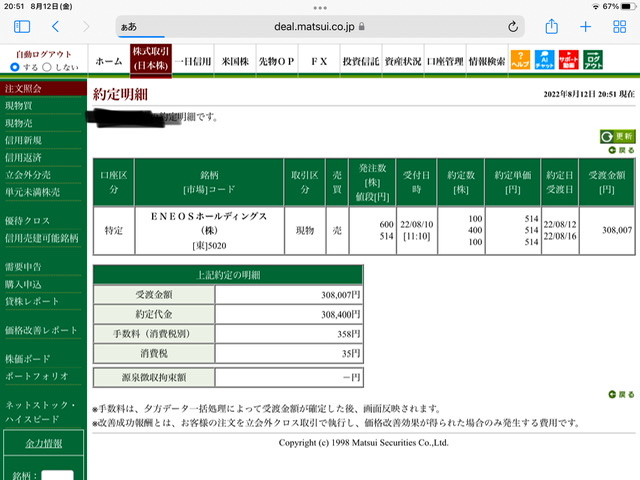Click the 308,007 settlement amount cell
The height and width of the screenshot is (480, 640).
[x=607, y=231]
